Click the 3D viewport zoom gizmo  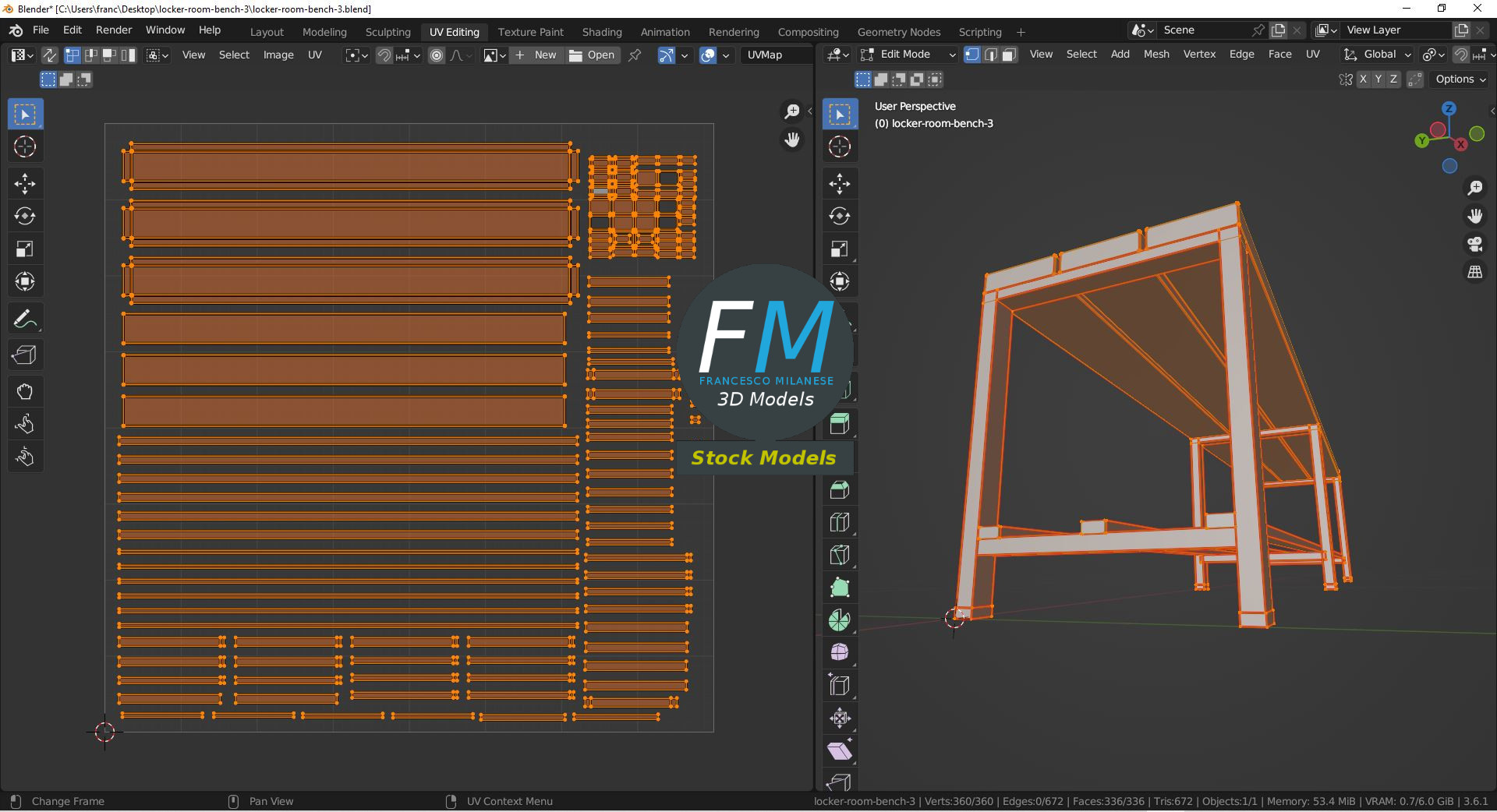pos(1475,188)
